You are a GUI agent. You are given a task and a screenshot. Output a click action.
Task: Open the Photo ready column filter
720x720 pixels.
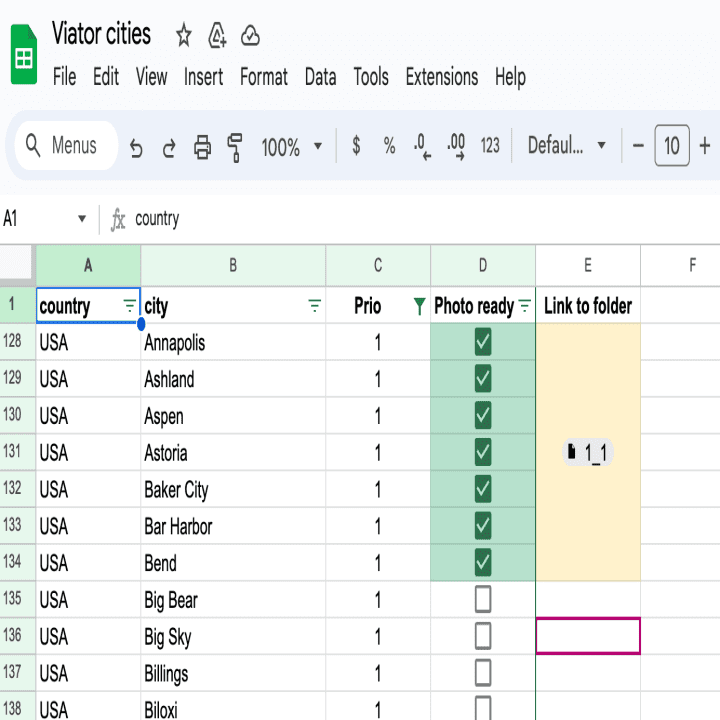point(524,305)
